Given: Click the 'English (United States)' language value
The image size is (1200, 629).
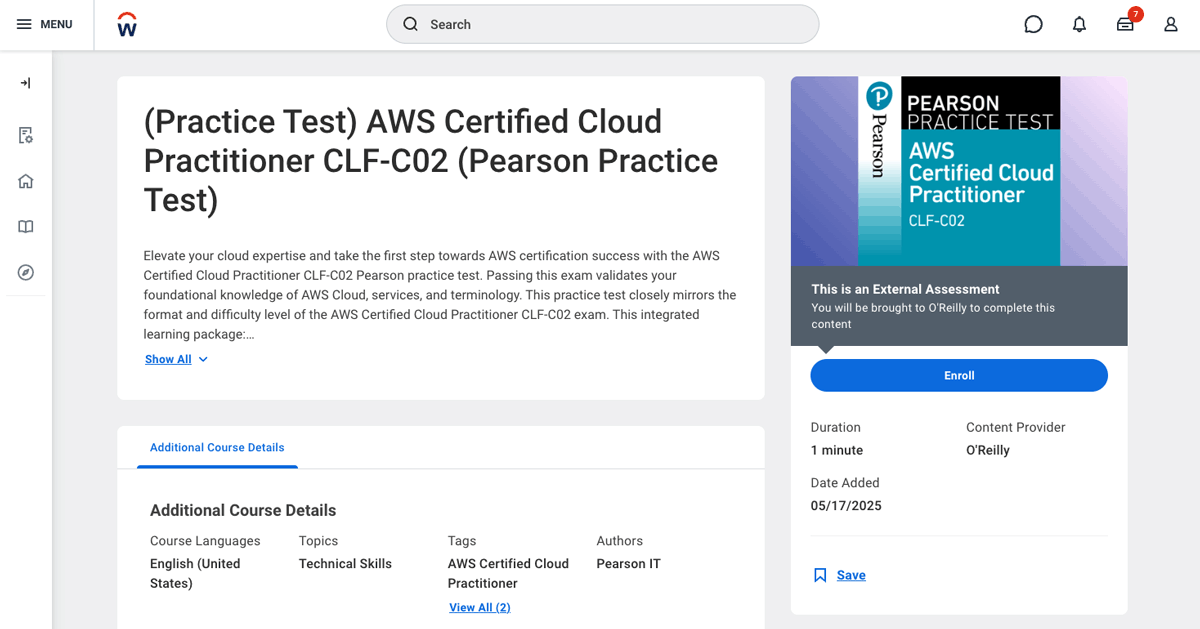Looking at the screenshot, I should coord(195,573).
